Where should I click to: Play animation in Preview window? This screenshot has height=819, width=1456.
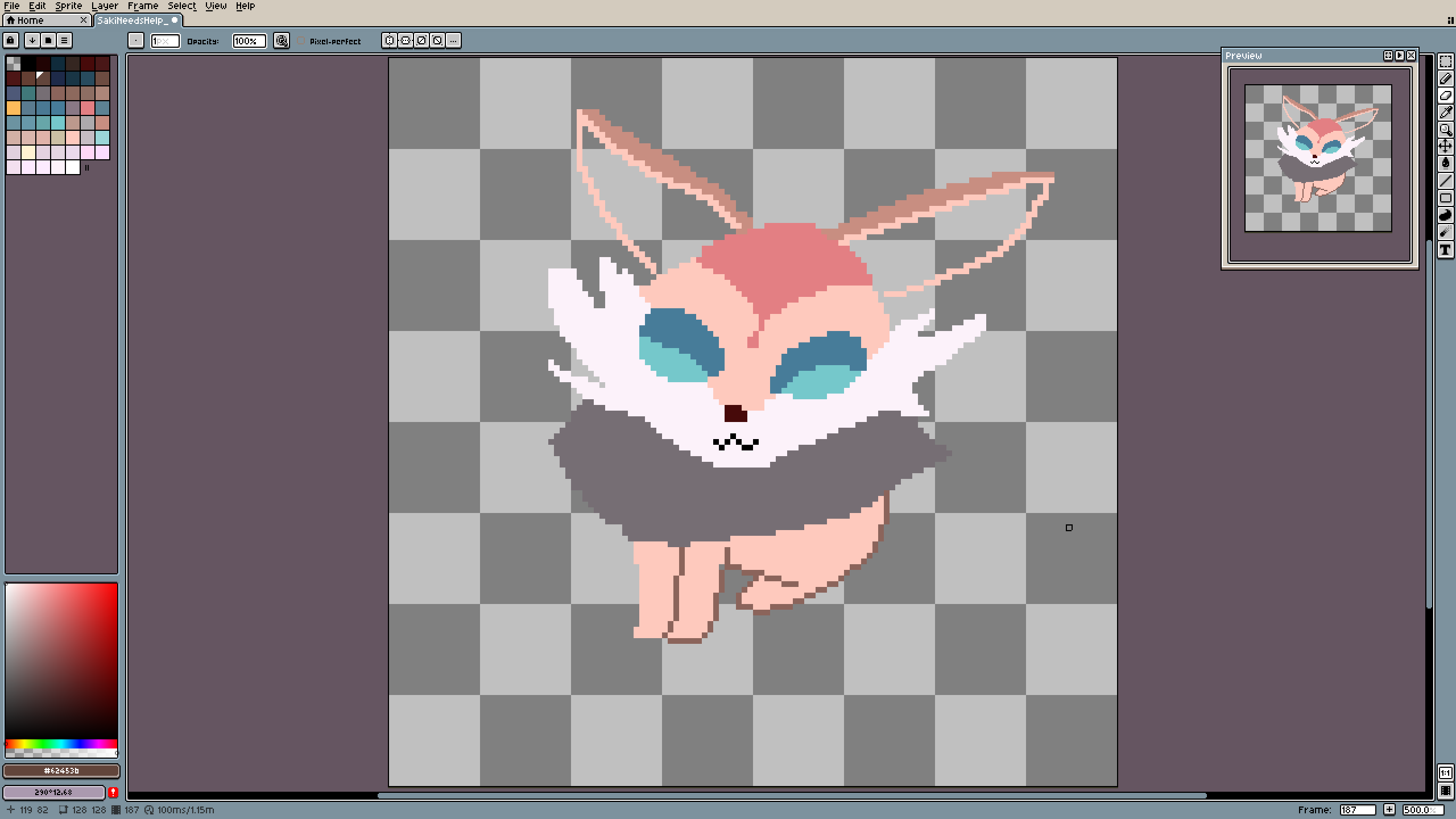tap(1400, 56)
